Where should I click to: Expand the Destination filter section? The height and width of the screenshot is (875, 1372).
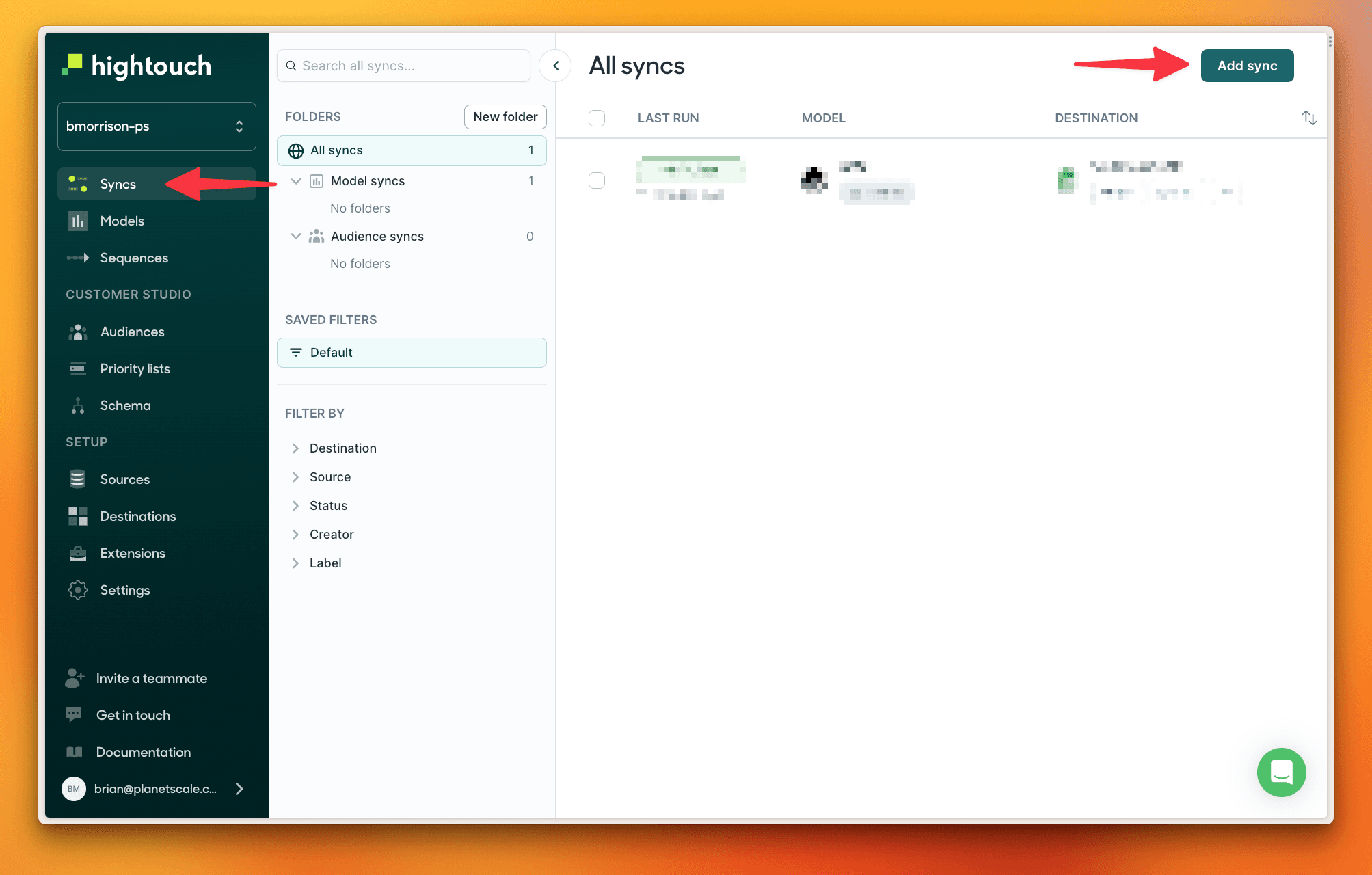pos(295,447)
